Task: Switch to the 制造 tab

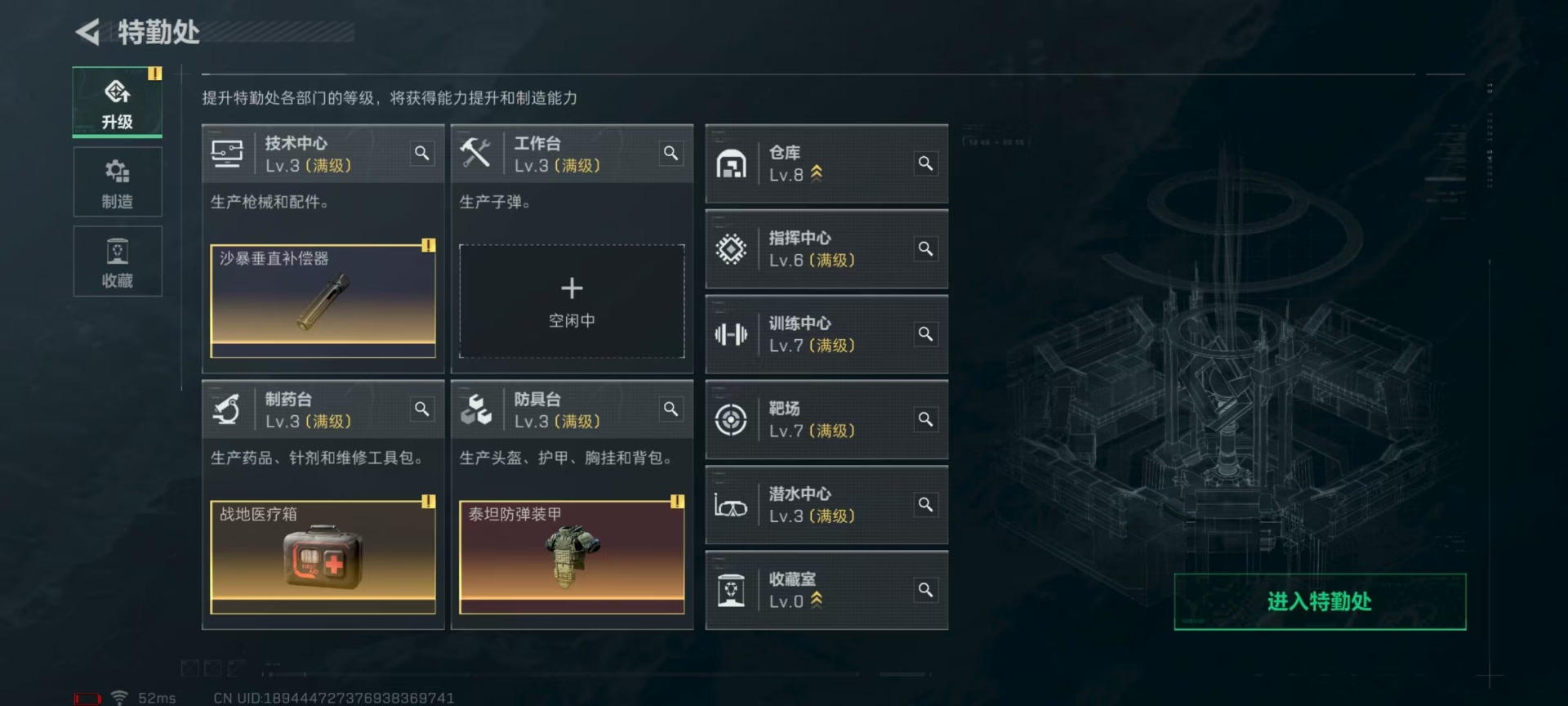Action: point(118,182)
